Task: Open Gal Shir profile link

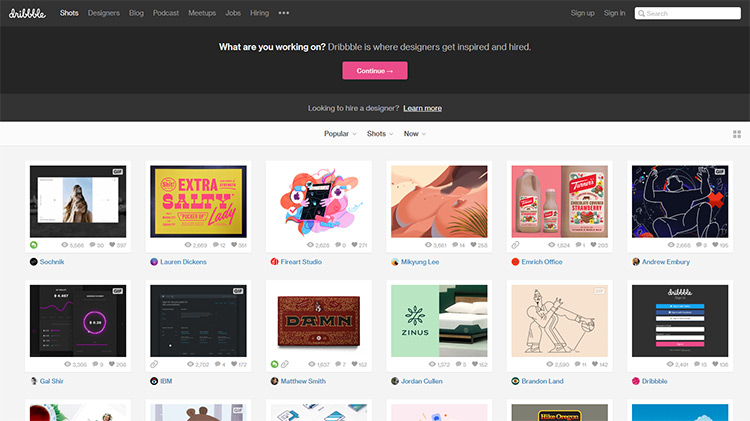Action: pos(52,381)
